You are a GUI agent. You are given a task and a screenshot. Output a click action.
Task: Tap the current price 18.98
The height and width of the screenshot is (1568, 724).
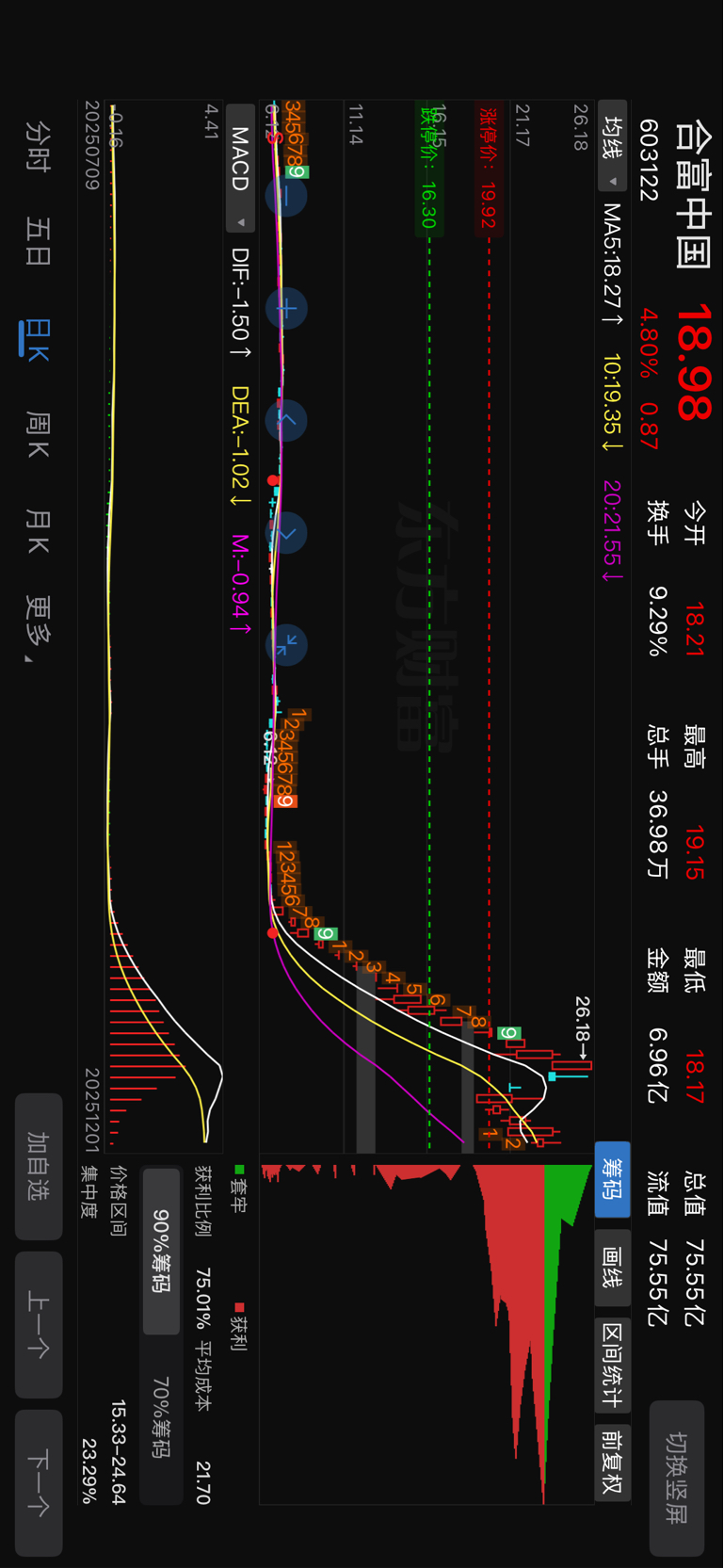click(x=695, y=362)
